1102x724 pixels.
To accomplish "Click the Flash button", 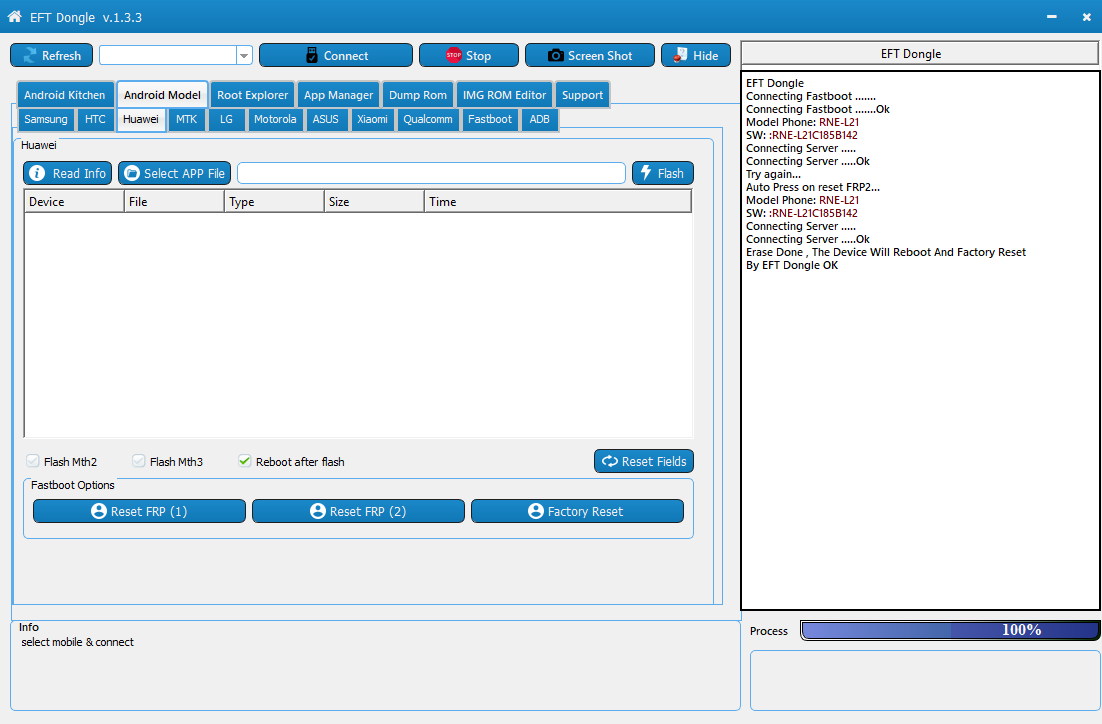I will [663, 173].
